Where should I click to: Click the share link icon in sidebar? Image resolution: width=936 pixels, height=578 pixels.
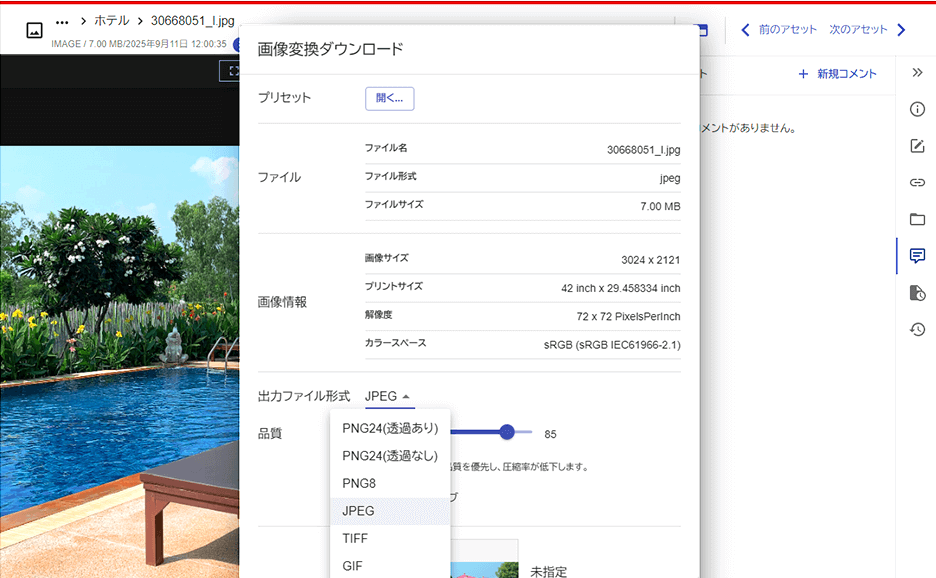tap(917, 182)
